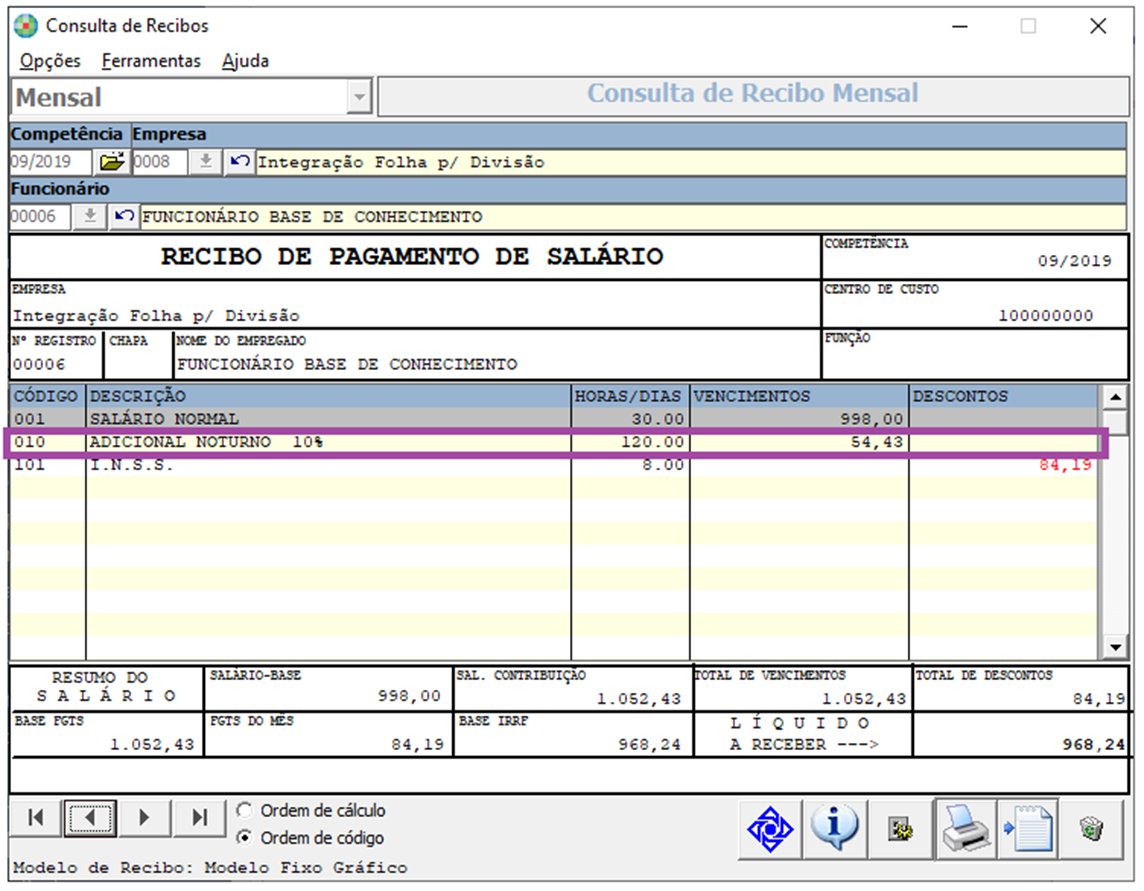Click the Integração Folha p/ Divisão company name field
The image size is (1144, 891).
690,162
